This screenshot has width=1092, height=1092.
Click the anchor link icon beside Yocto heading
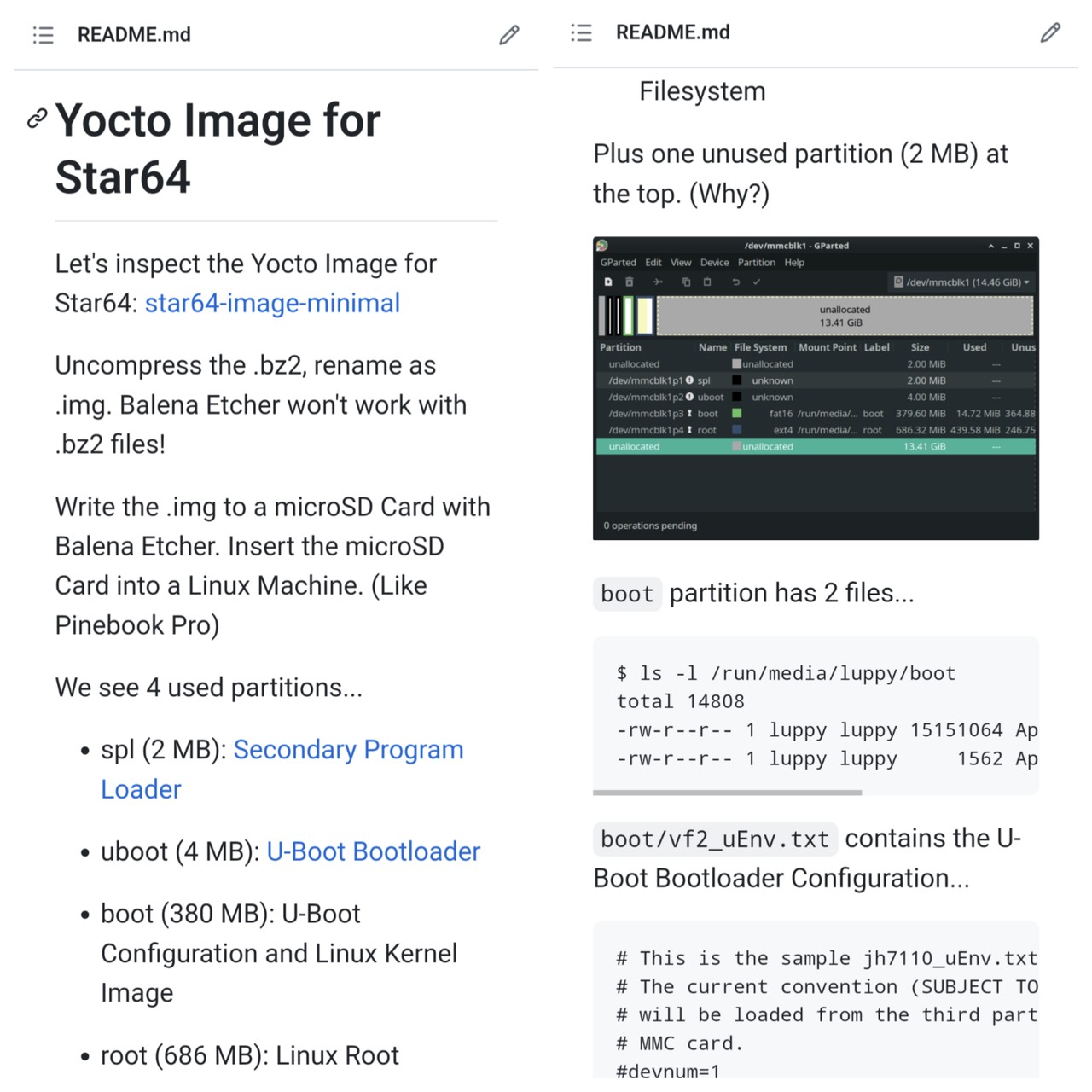37,119
